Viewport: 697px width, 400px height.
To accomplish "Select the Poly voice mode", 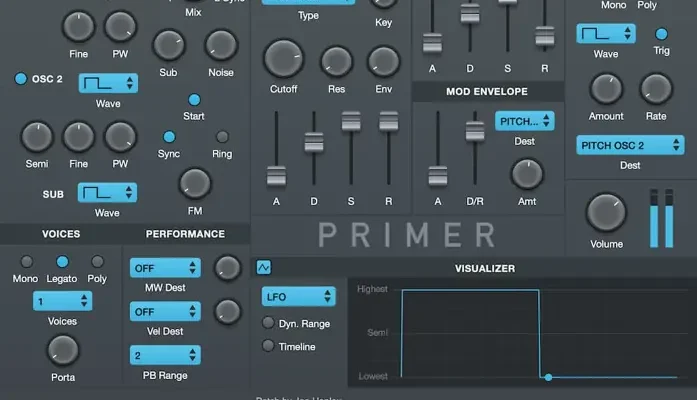I will click(98, 262).
